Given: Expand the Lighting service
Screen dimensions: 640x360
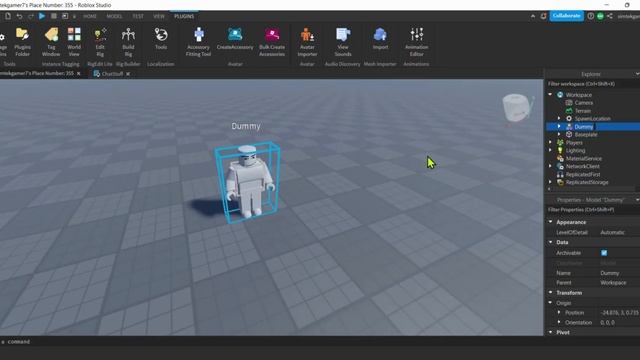Looking at the screenshot, I should 550,150.
